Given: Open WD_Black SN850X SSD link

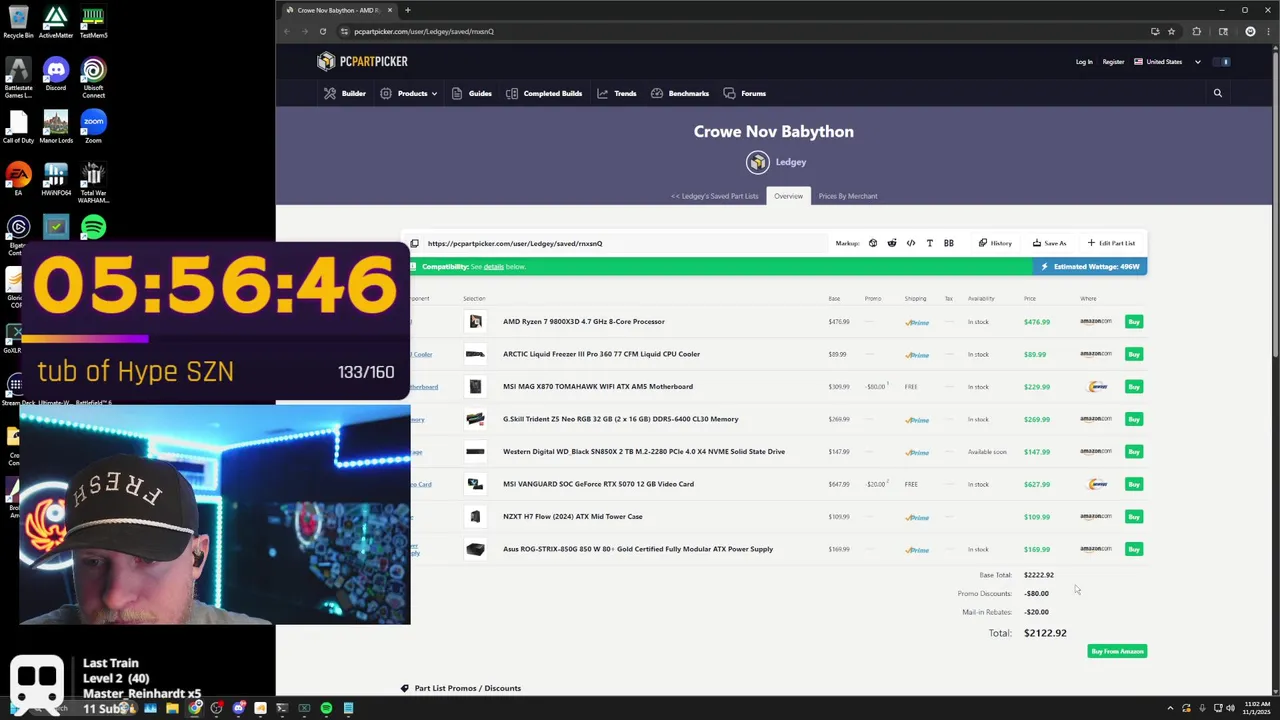Looking at the screenshot, I should point(644,452).
